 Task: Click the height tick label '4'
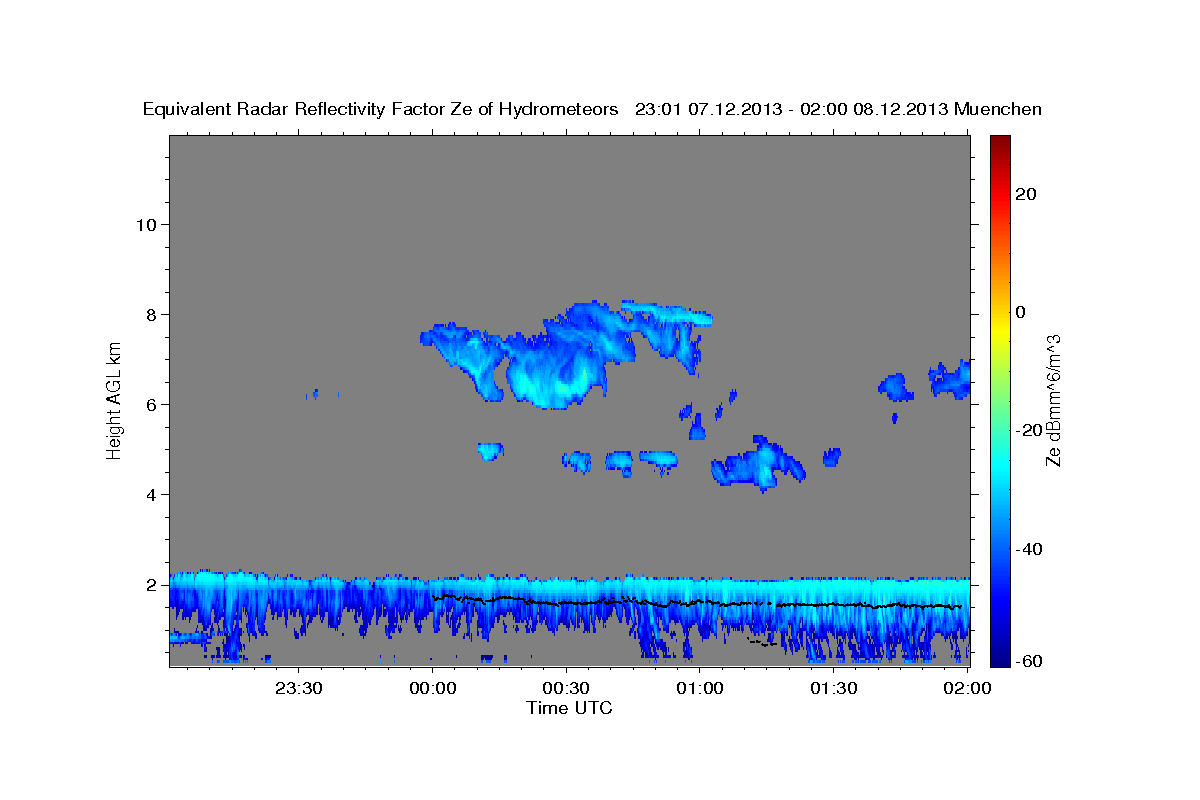tap(151, 494)
